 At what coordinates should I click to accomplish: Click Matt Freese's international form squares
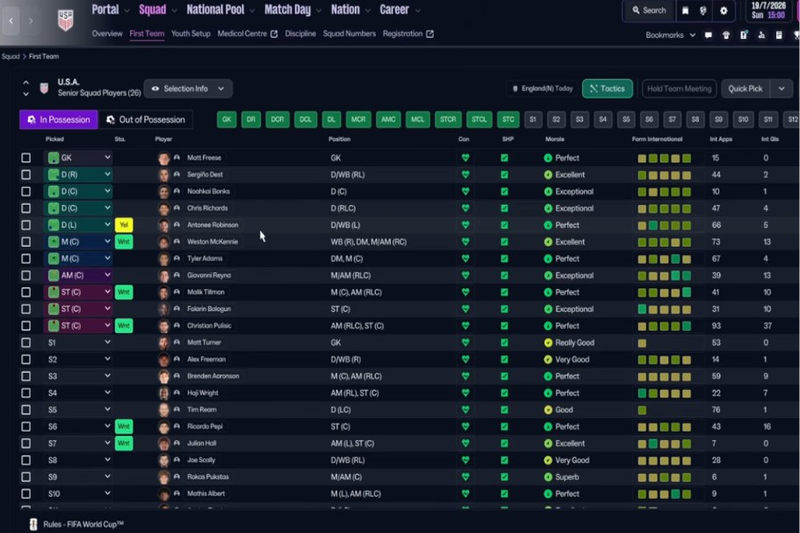[664, 159]
